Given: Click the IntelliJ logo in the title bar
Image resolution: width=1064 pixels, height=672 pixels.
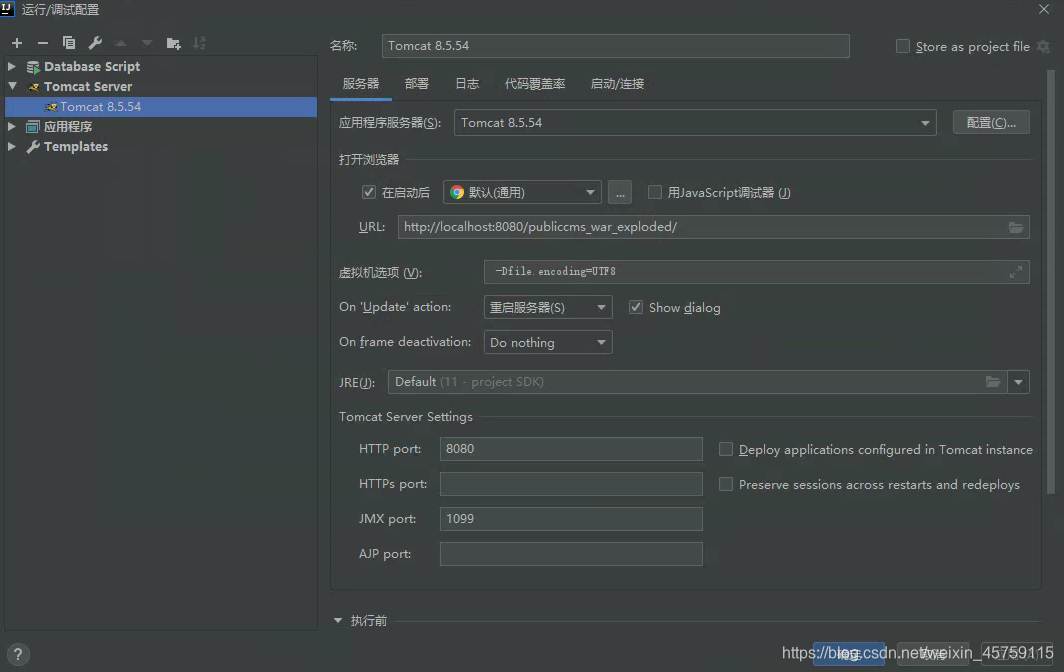Looking at the screenshot, I should 7,9.
